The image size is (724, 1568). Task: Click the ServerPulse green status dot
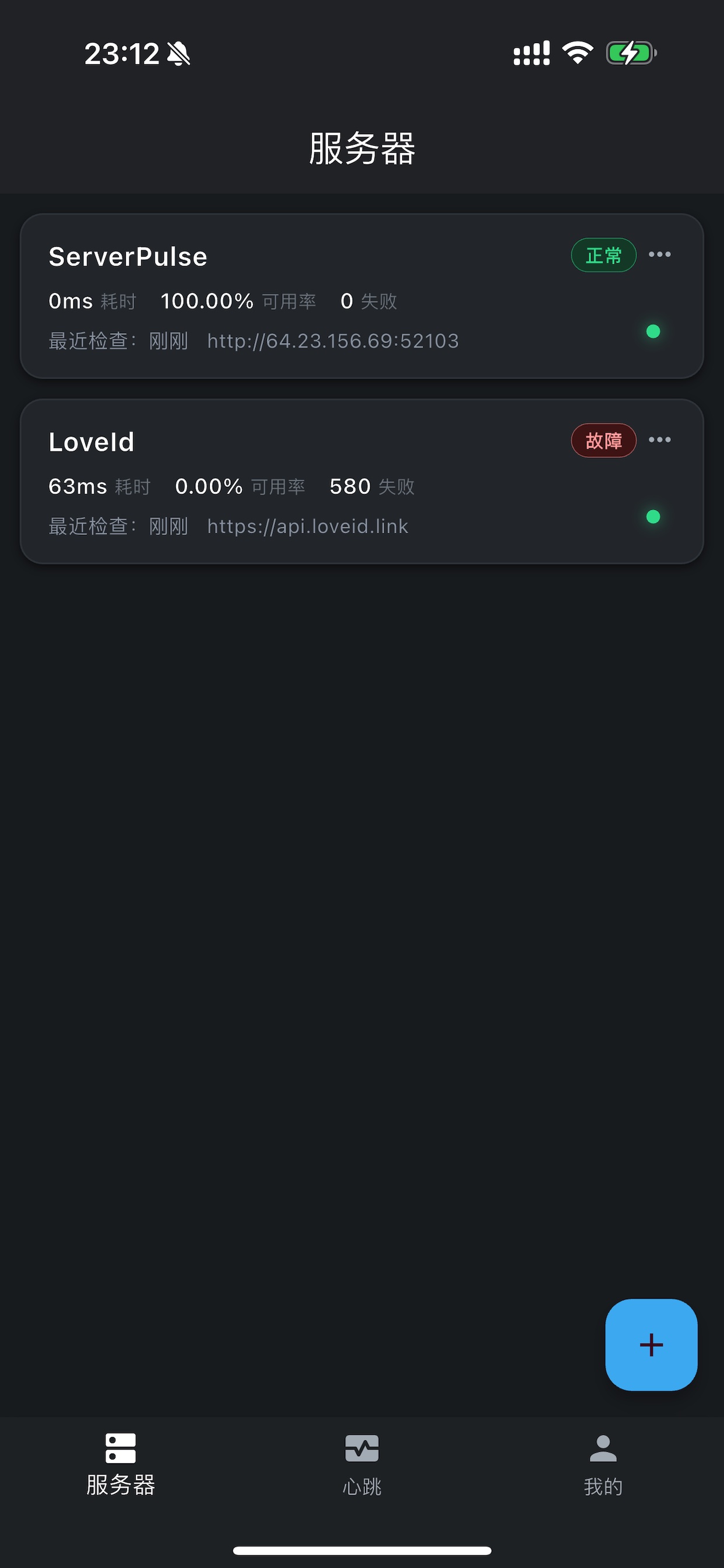click(653, 331)
